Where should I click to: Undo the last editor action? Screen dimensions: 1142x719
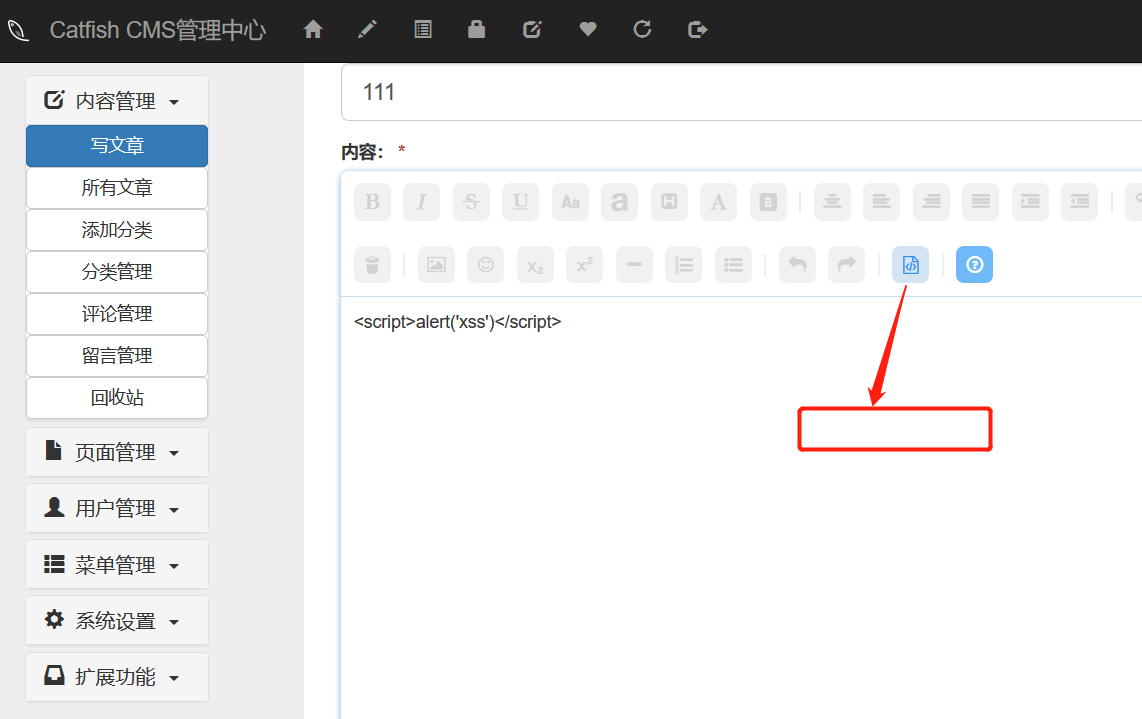point(798,264)
